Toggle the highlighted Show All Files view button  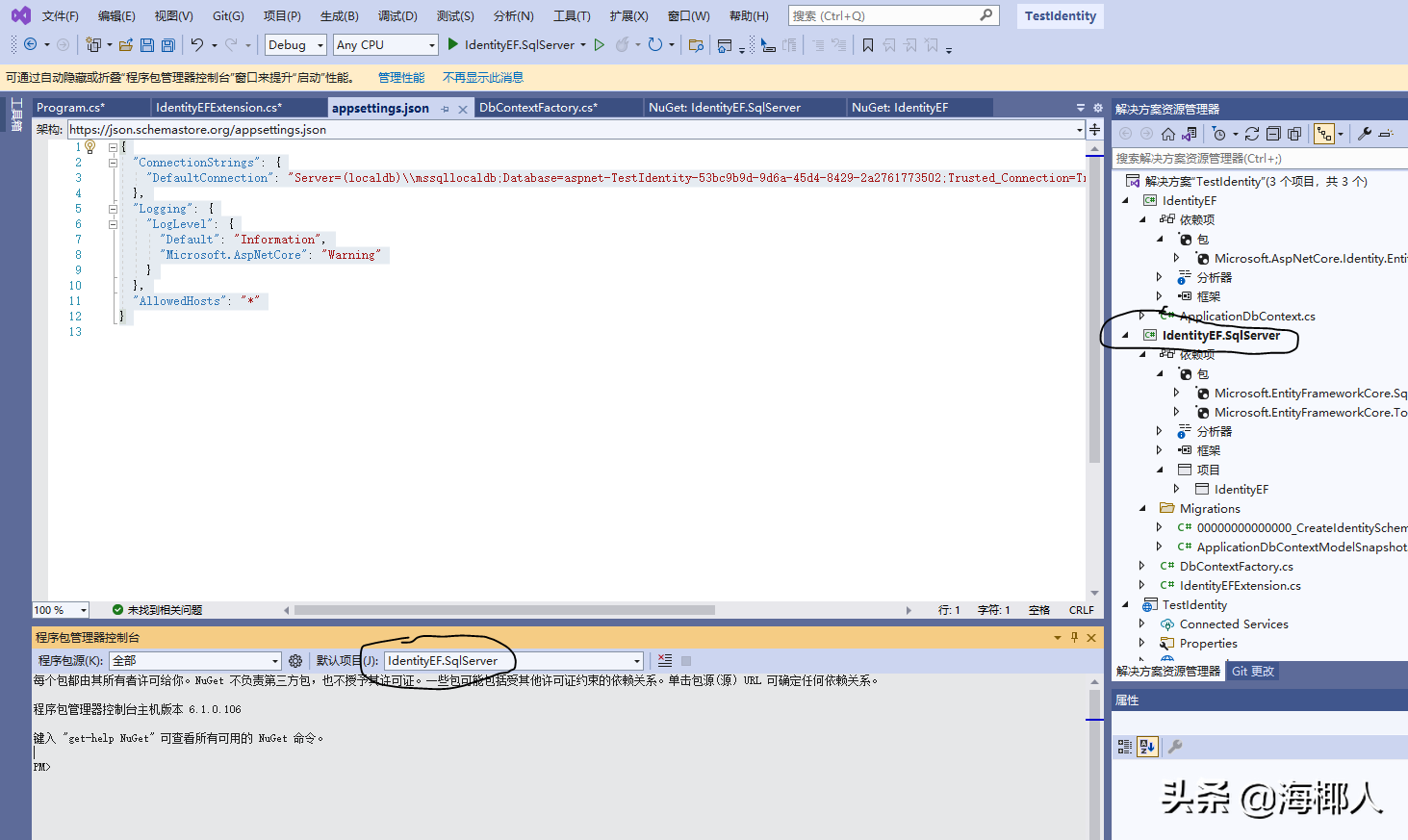point(1325,134)
